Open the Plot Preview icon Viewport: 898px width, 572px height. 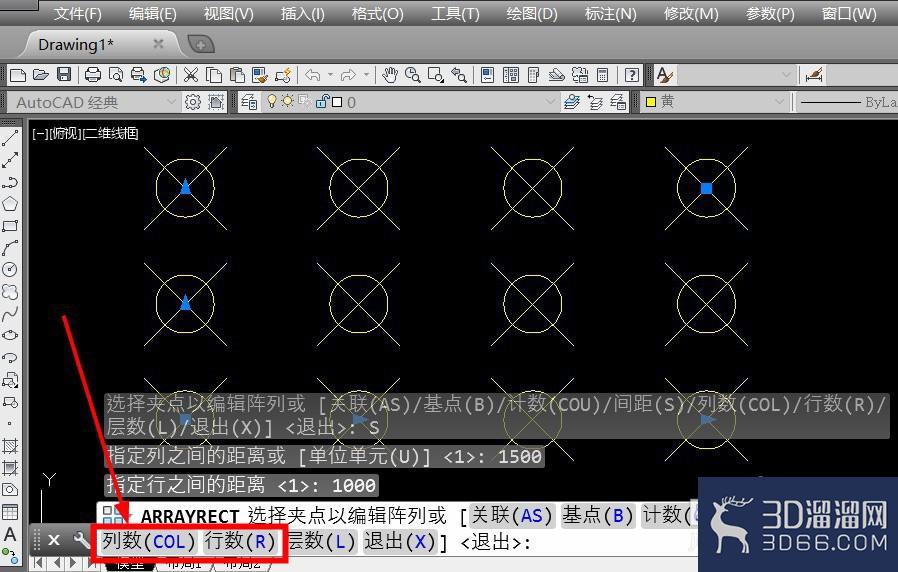(x=116, y=75)
